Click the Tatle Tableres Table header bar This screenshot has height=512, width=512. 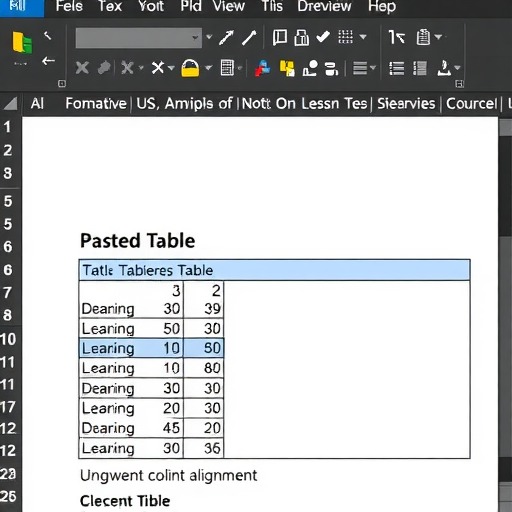point(275,270)
